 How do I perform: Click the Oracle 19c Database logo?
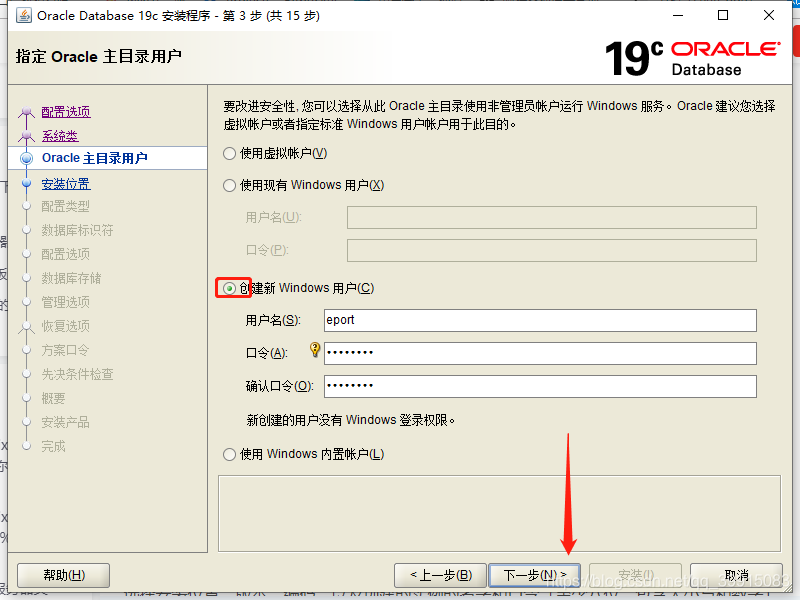(x=692, y=59)
